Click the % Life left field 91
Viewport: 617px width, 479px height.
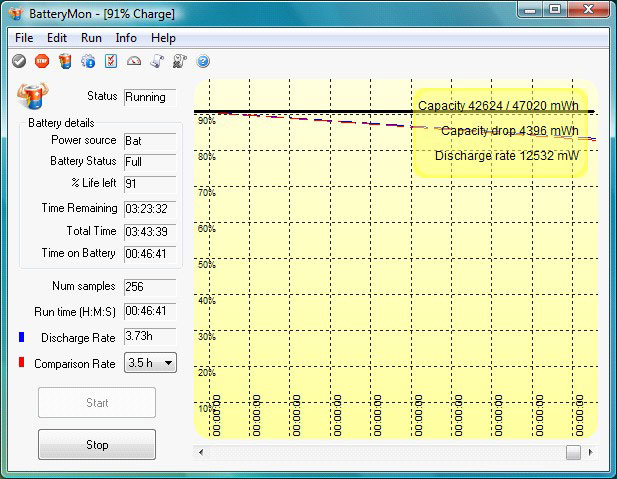coord(150,184)
